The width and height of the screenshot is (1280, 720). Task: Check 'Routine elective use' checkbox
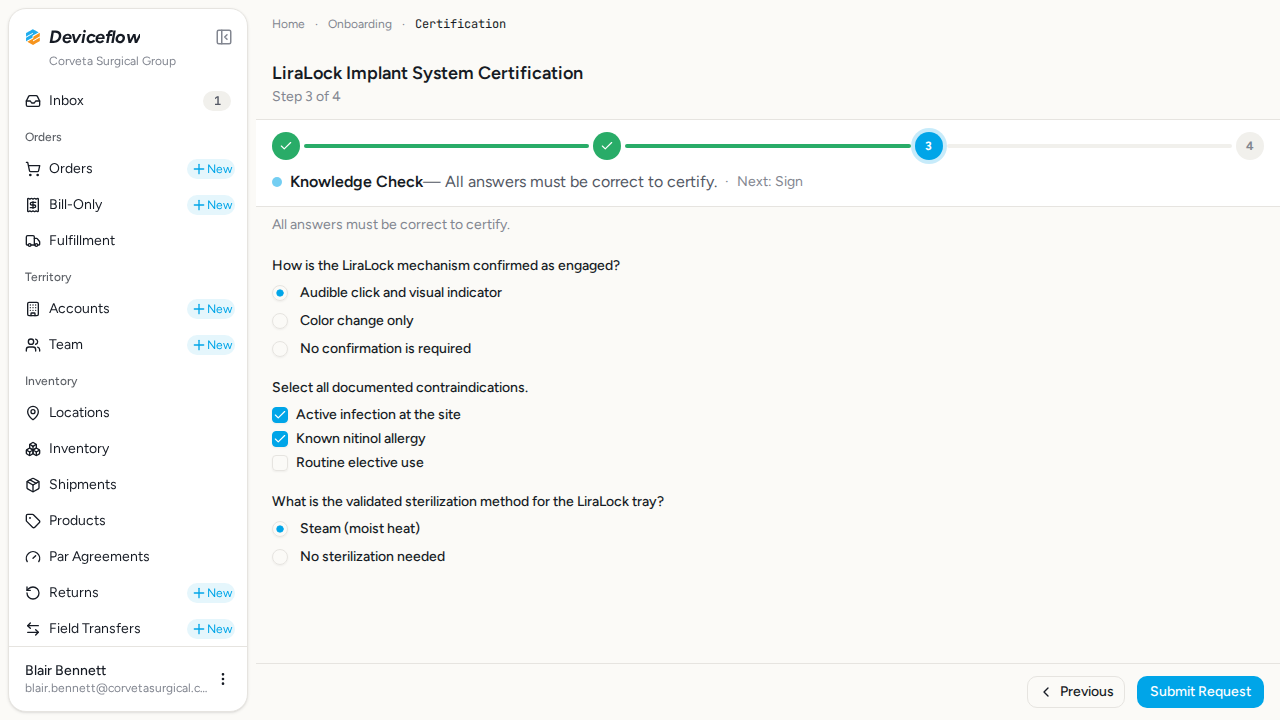tap(280, 463)
